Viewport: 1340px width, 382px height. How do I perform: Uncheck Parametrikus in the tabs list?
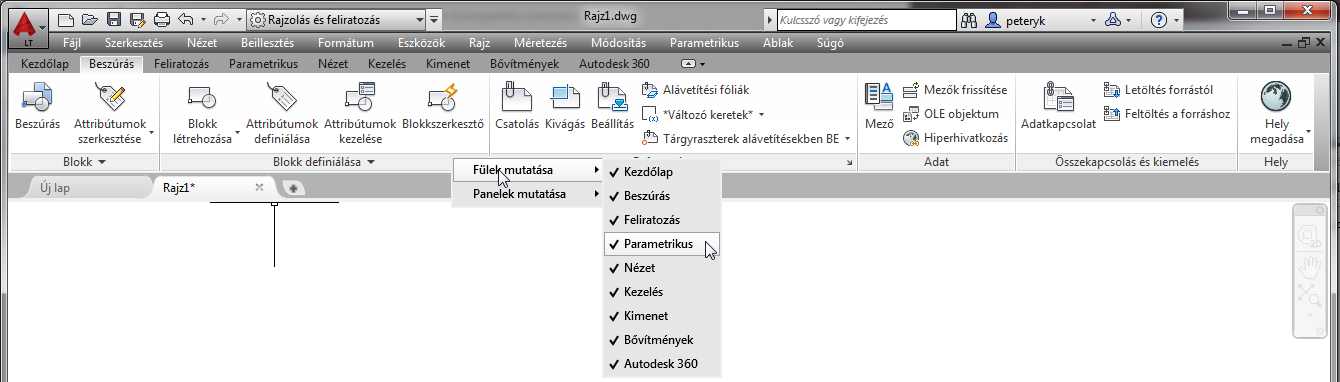click(662, 244)
